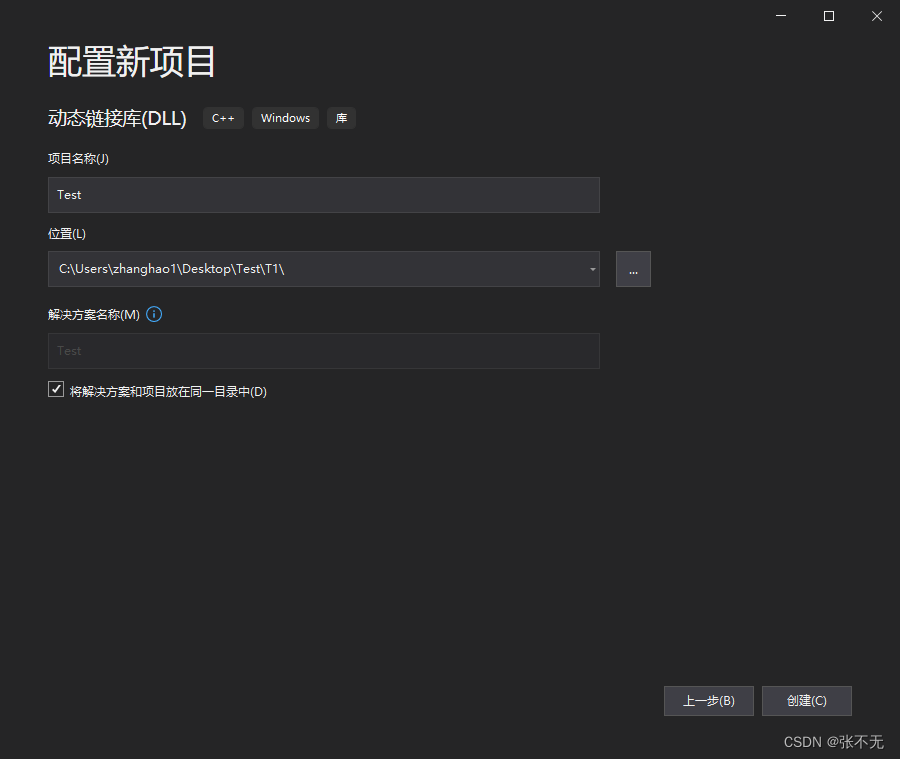Select the Windows platform tag

click(x=284, y=118)
